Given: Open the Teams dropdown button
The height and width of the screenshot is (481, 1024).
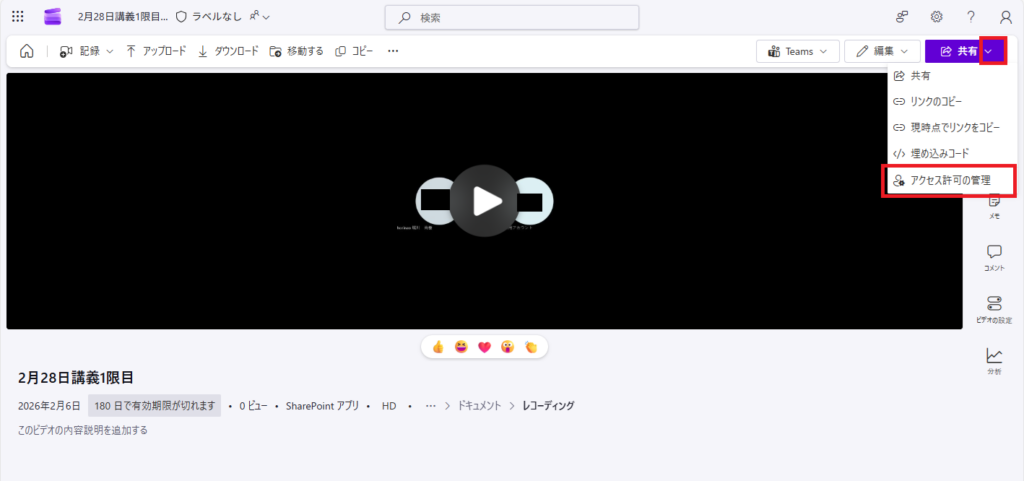Looking at the screenshot, I should [x=797, y=51].
